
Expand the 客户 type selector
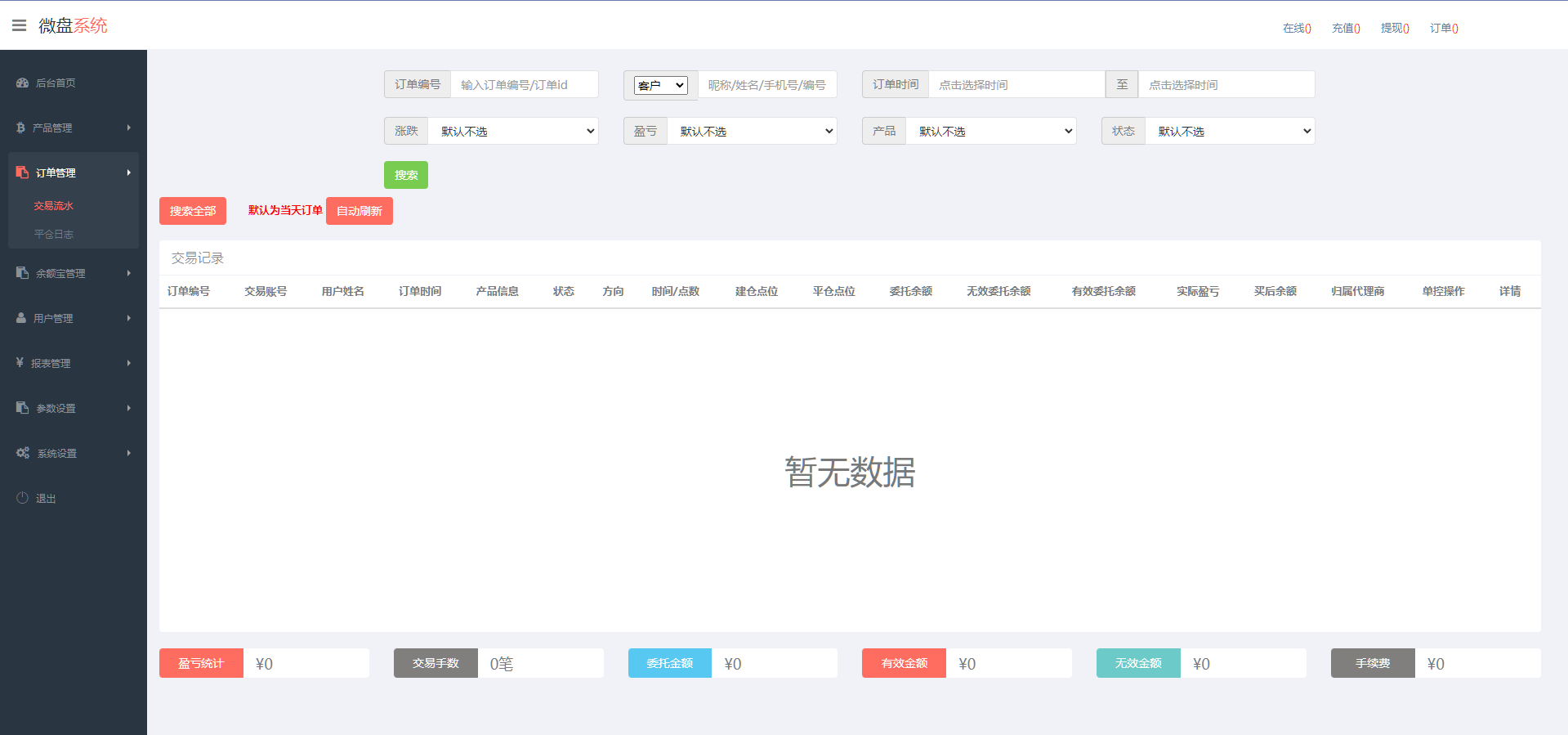click(660, 85)
